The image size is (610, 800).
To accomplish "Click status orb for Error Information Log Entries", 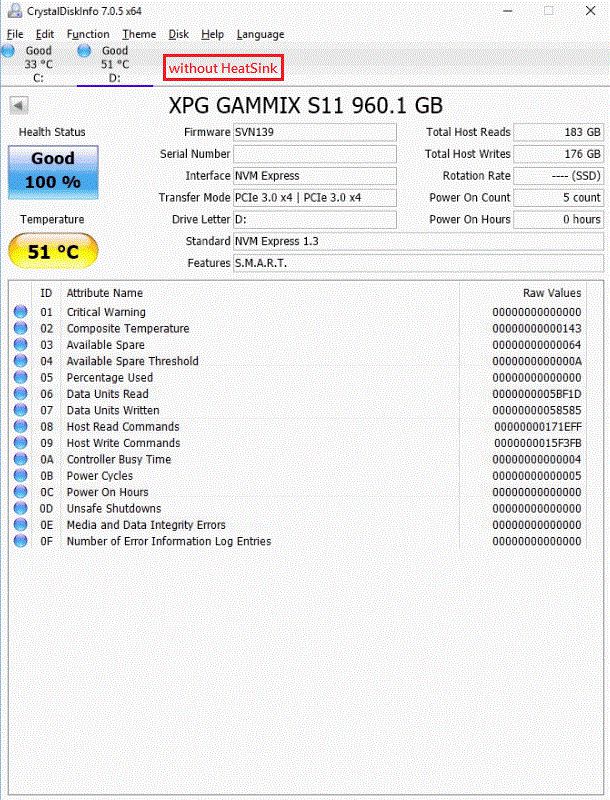I will (x=20, y=540).
